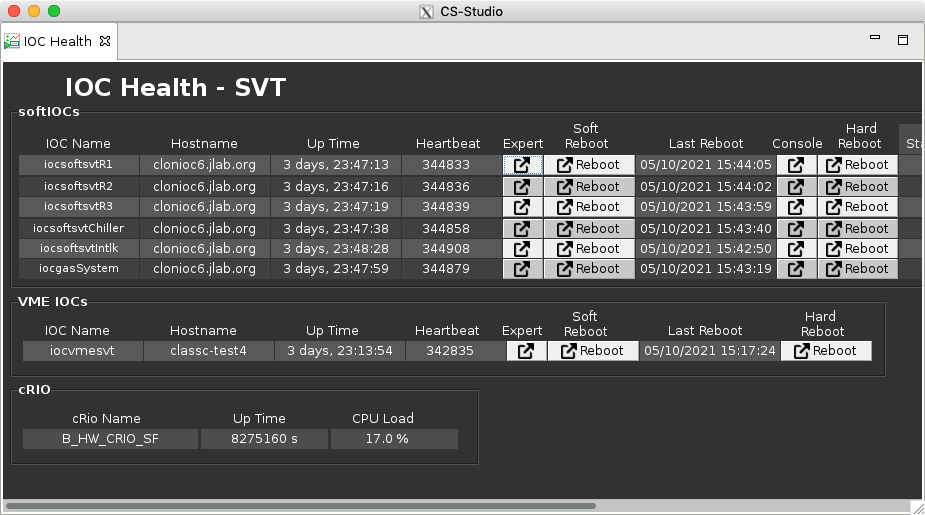
Task: Minimize the editor view panel
Action: (x=875, y=39)
